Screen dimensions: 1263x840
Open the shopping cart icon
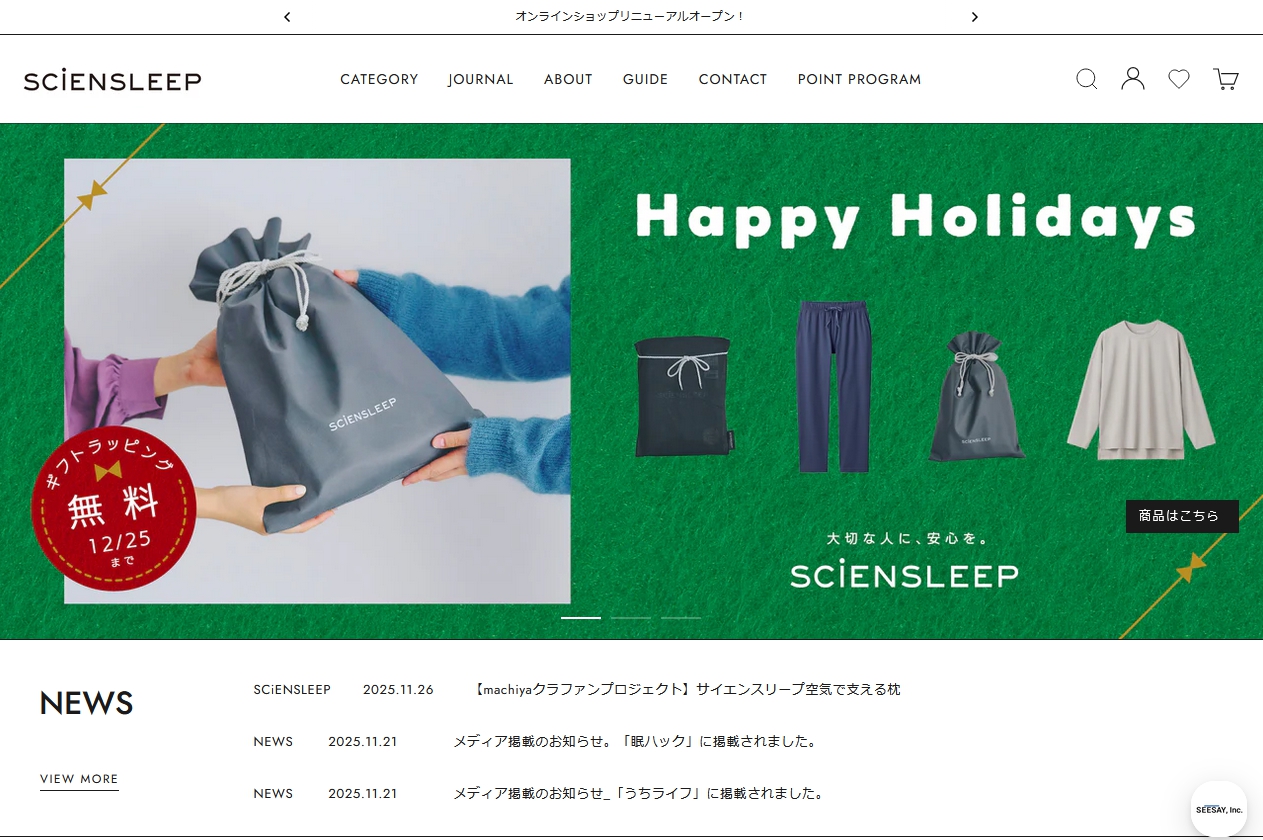coord(1226,79)
